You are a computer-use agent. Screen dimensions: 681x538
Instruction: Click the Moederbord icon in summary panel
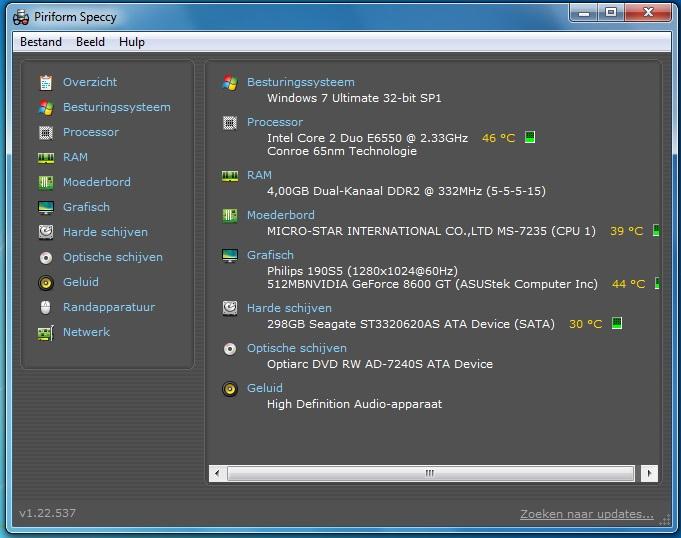(230, 215)
